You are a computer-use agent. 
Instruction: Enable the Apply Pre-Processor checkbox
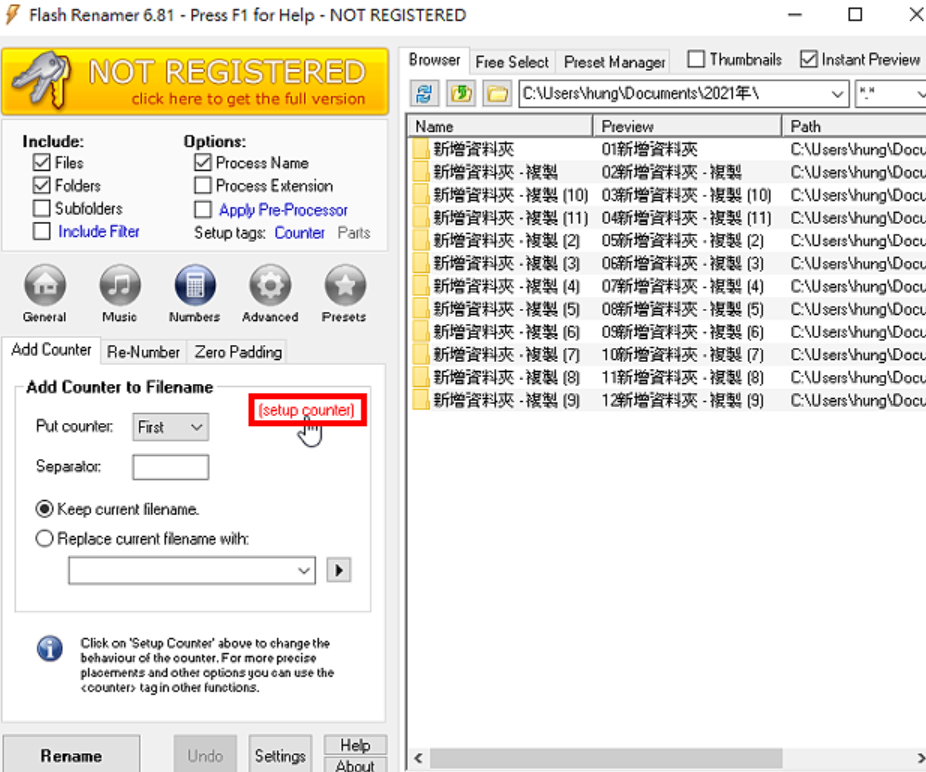pyautogui.click(x=203, y=209)
